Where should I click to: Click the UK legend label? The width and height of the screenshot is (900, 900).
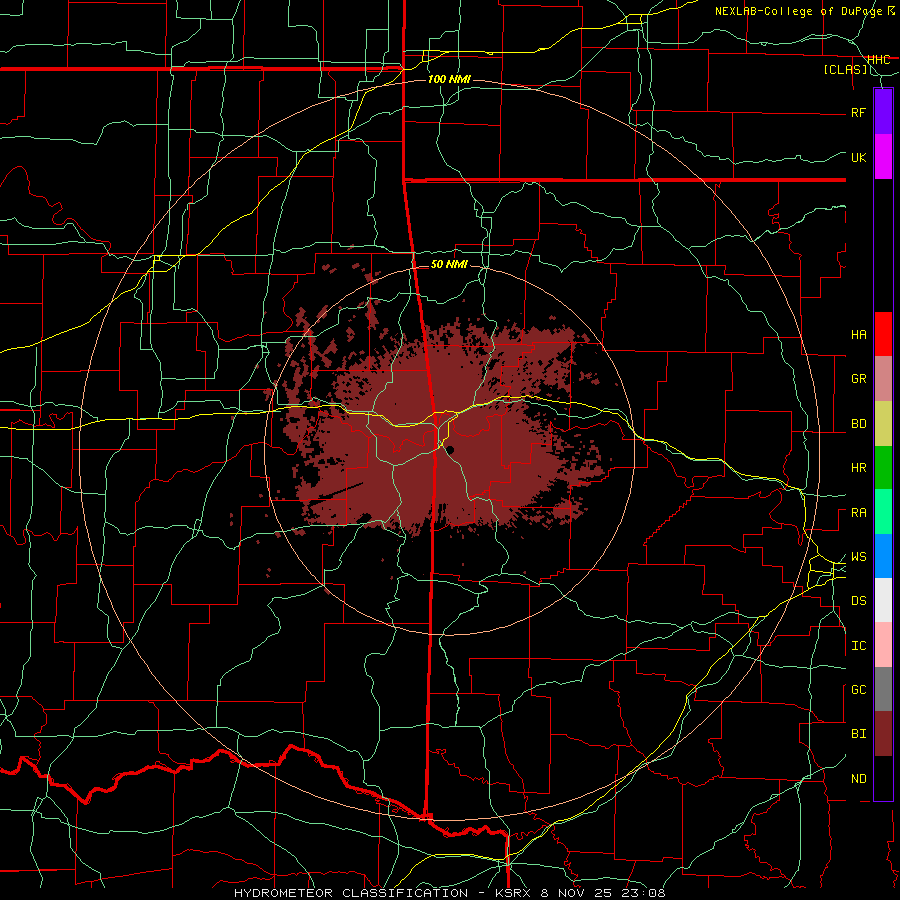(x=859, y=157)
